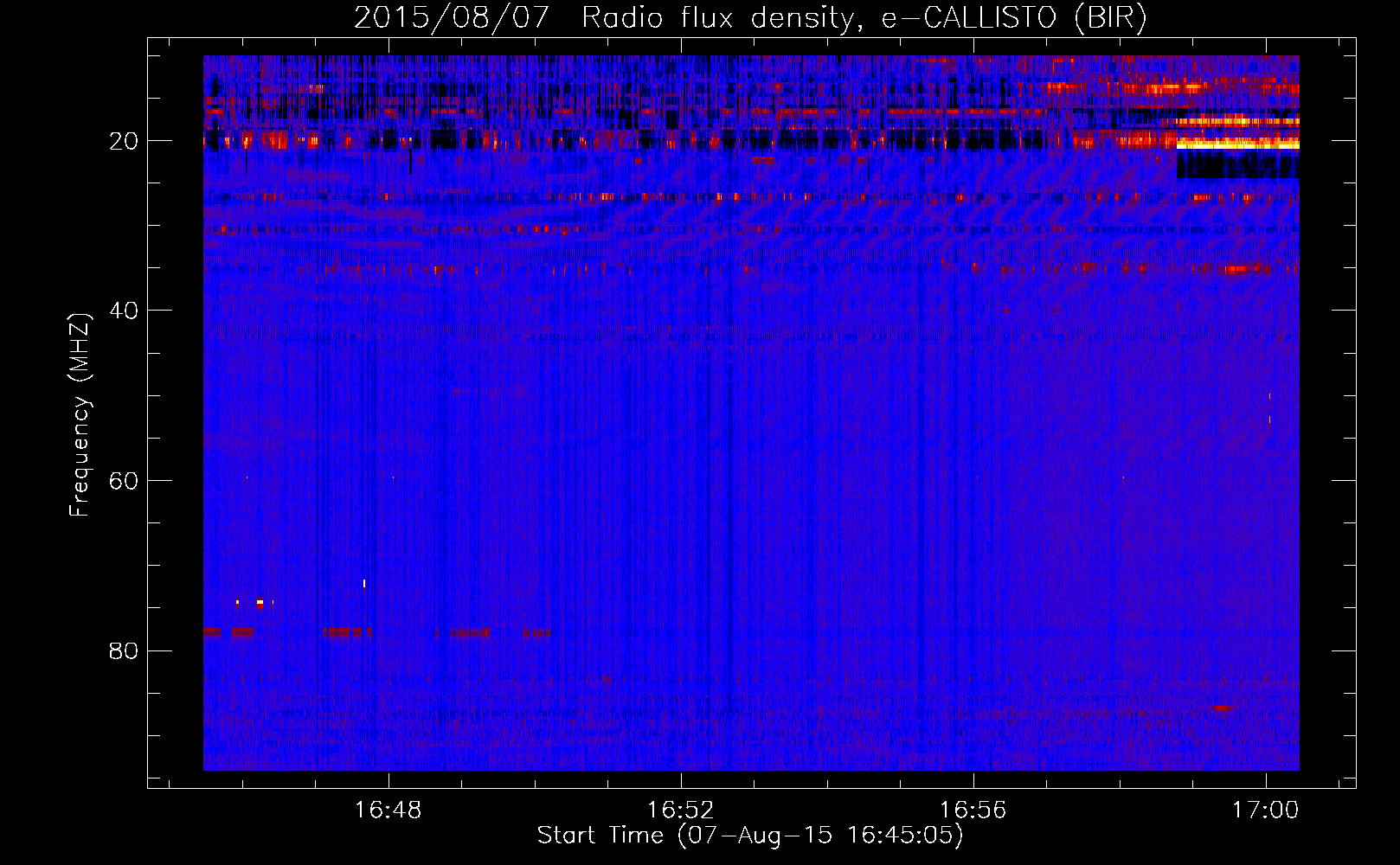Select the 17:00 time tick label
1400x865 pixels.
(x=1266, y=811)
